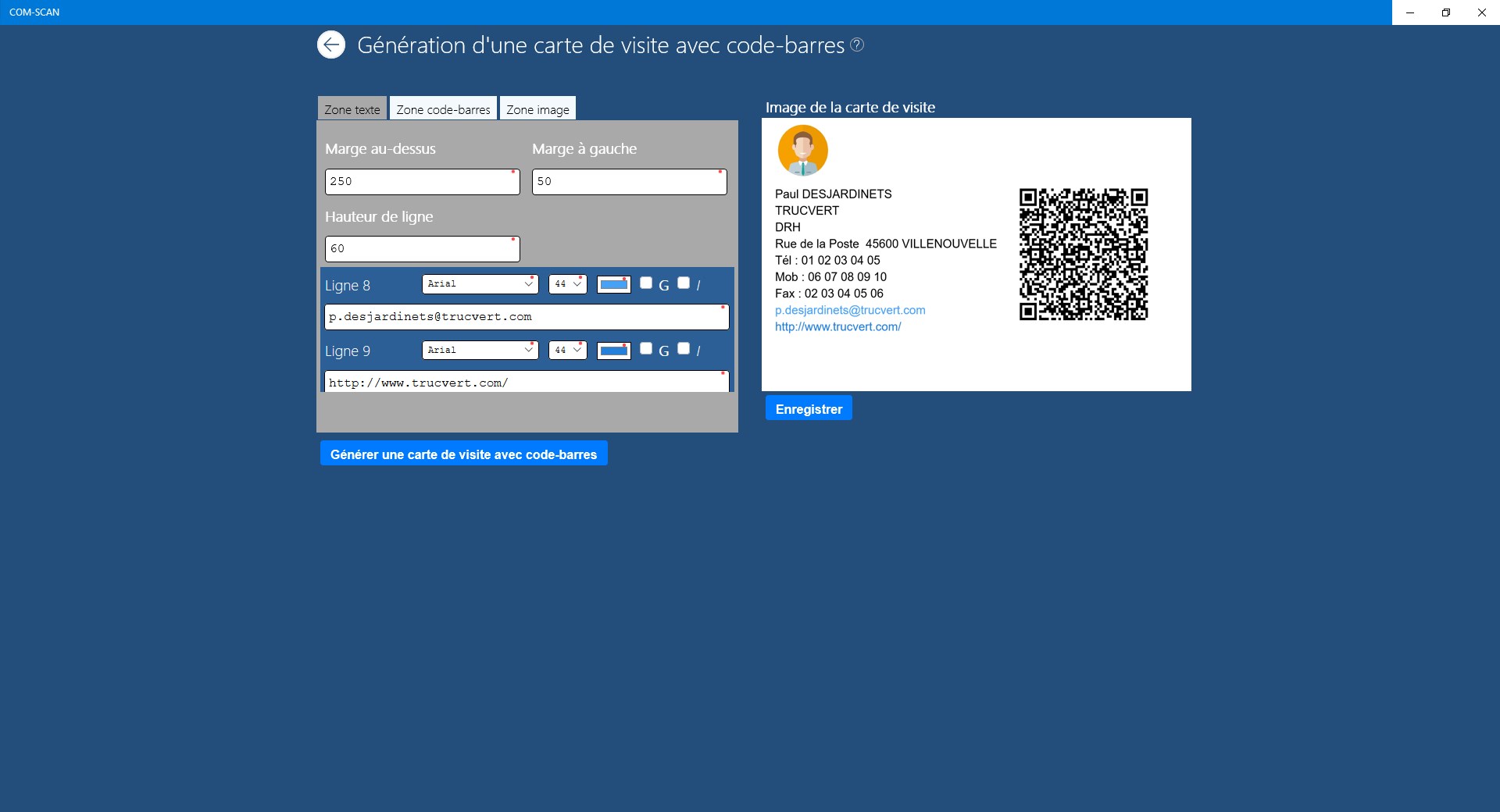
Task: Select the Zone texte tab
Action: click(352, 109)
